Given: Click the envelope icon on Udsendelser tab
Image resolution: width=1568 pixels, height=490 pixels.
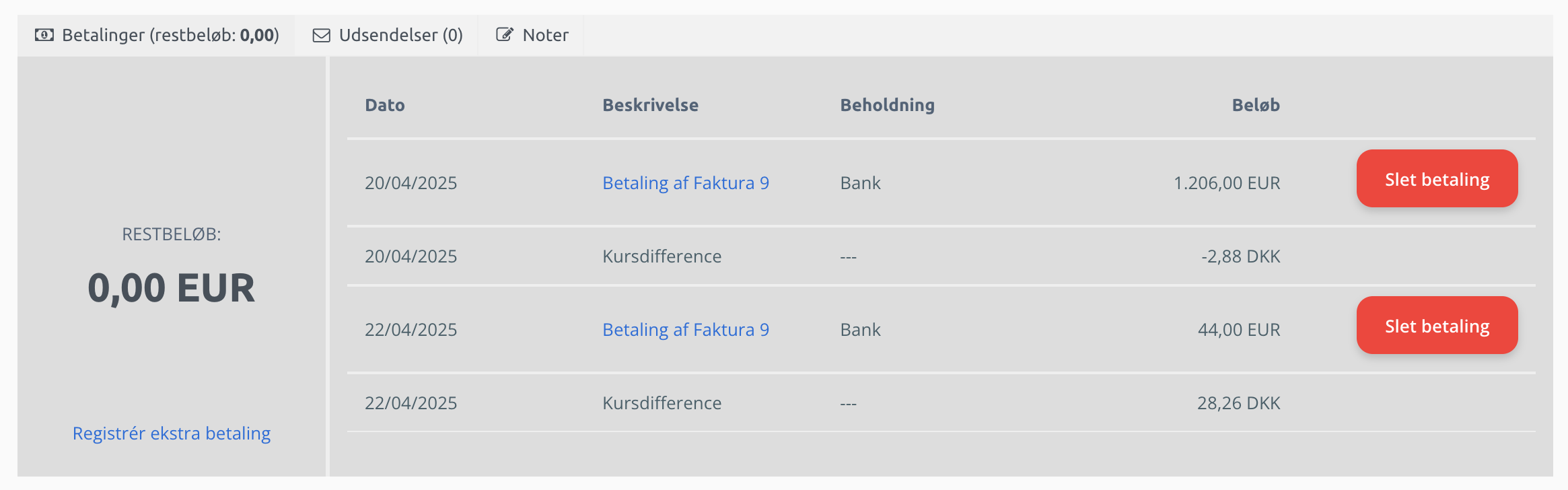Looking at the screenshot, I should point(322,35).
